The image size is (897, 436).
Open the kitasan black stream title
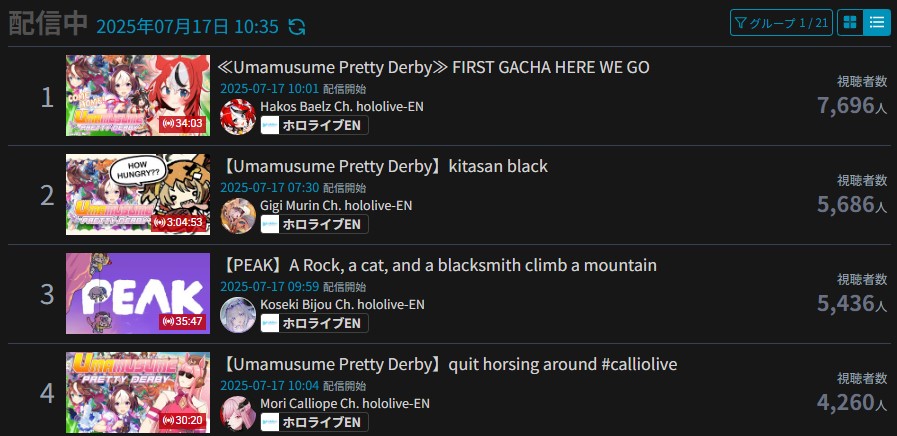pos(383,167)
